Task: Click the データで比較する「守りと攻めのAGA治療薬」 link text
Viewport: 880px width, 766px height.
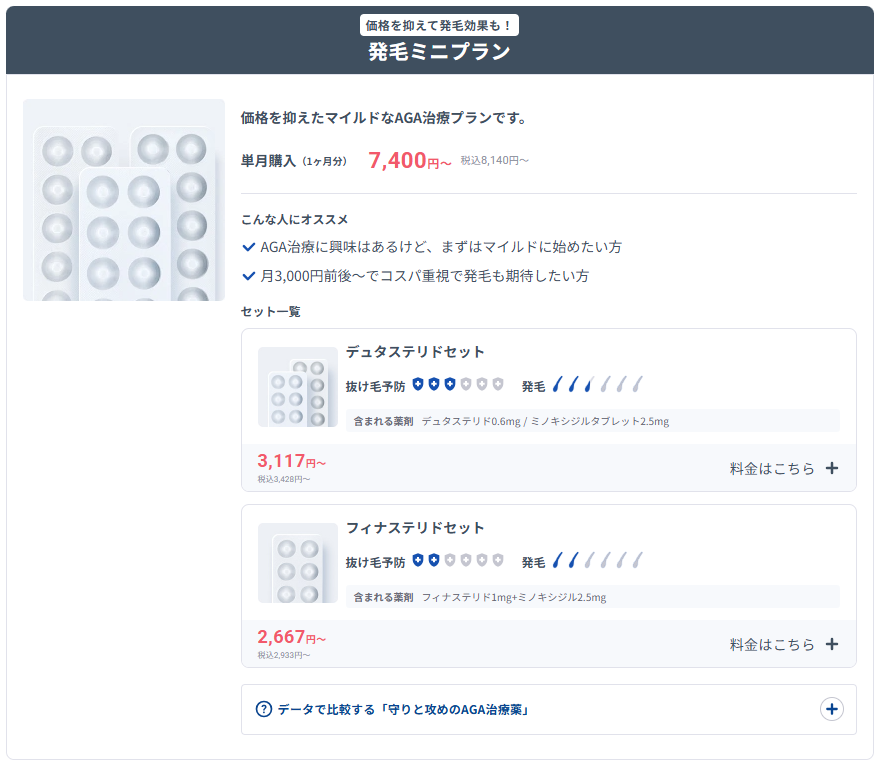Action: [x=402, y=710]
